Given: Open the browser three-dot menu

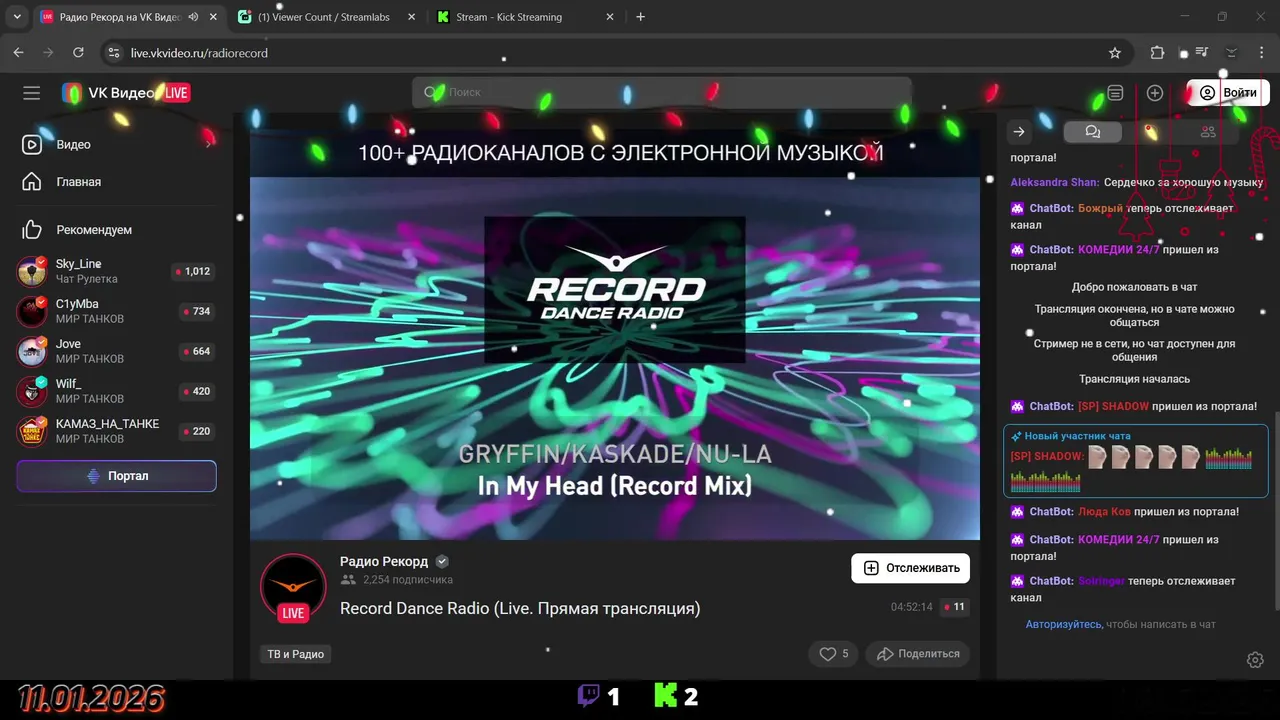Looking at the screenshot, I should pos(1261,53).
